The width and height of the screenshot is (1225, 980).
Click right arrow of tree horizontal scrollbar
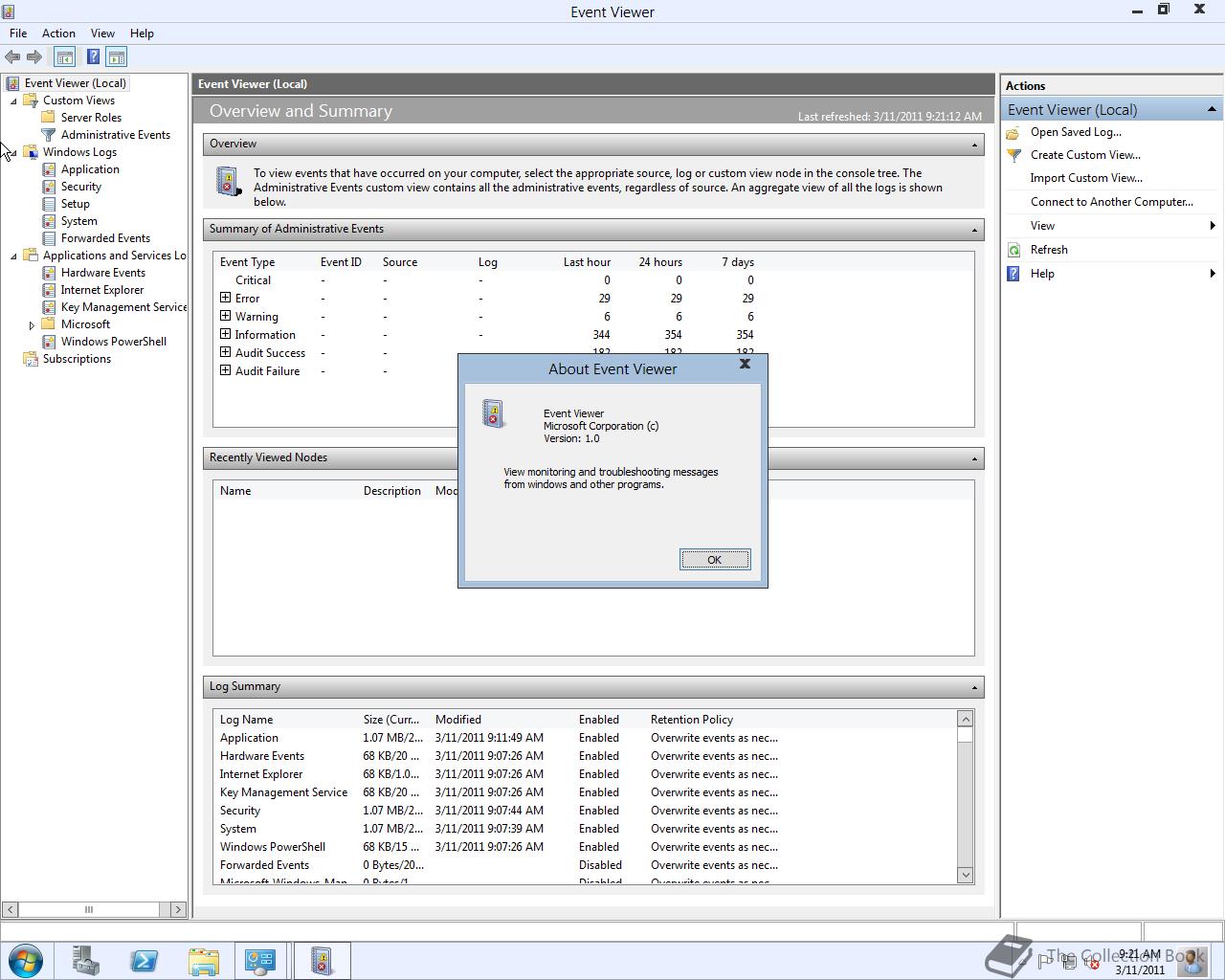point(177,909)
